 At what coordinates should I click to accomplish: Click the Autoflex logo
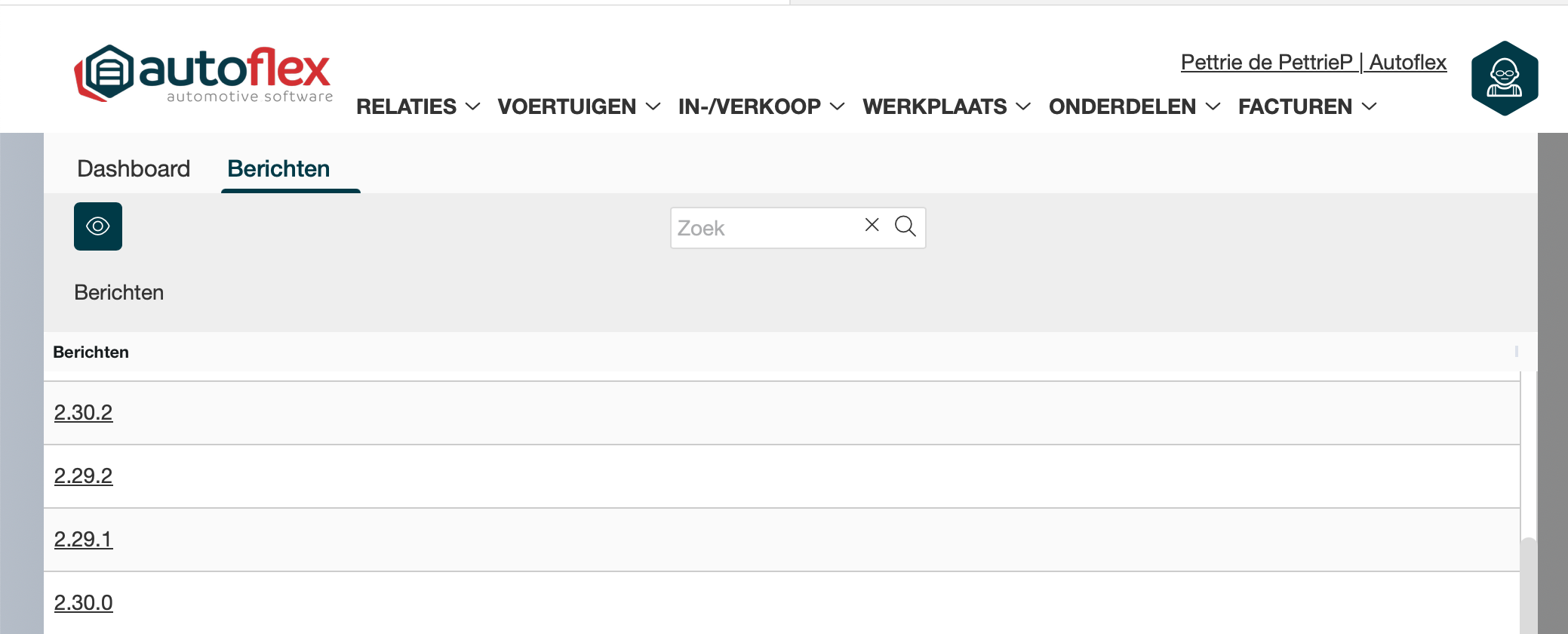pos(203,74)
